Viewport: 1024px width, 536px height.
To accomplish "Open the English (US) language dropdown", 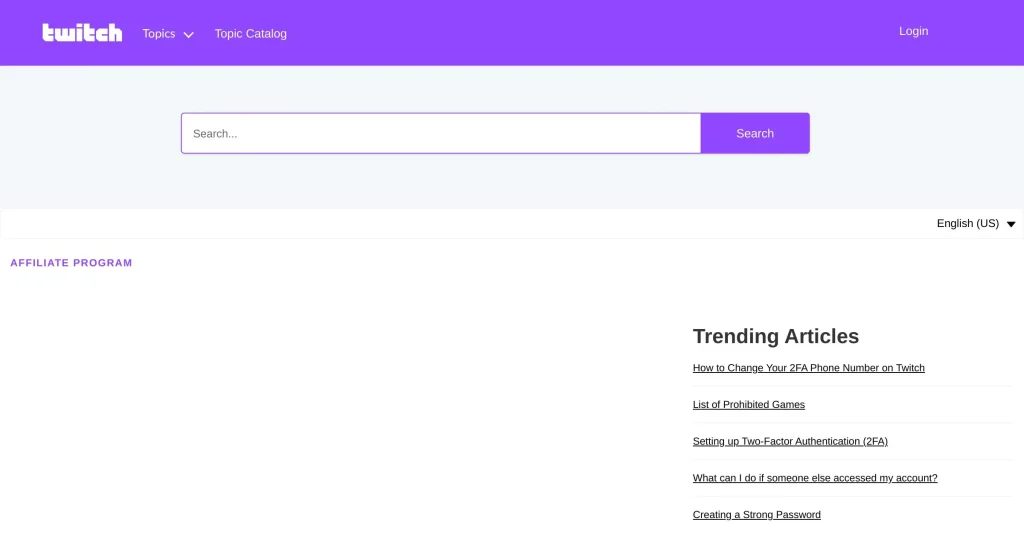I will pyautogui.click(x=976, y=223).
